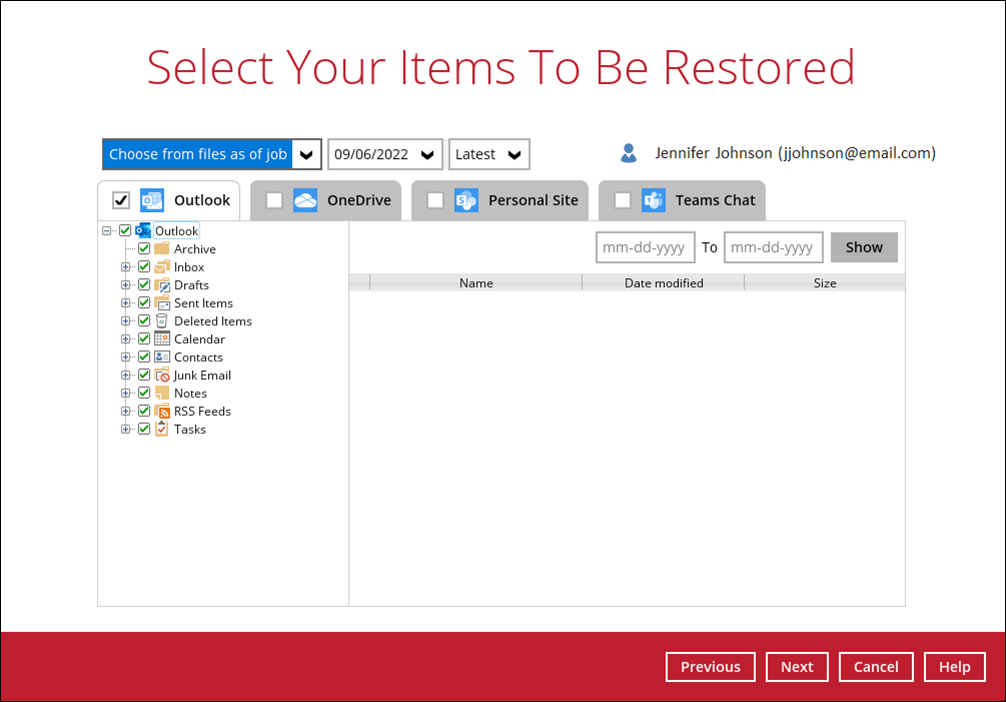Click the Show button
This screenshot has width=1006, height=702.
click(x=864, y=247)
